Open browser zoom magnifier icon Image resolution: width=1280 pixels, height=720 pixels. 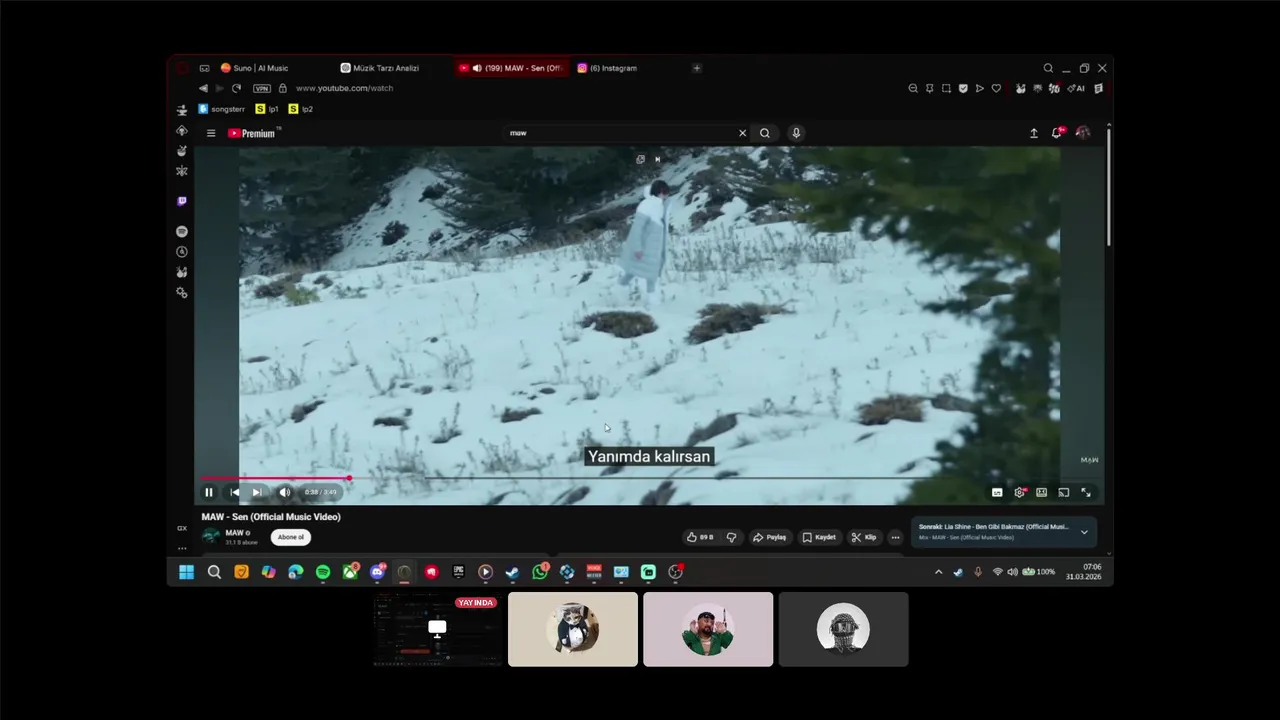pyautogui.click(x=913, y=88)
